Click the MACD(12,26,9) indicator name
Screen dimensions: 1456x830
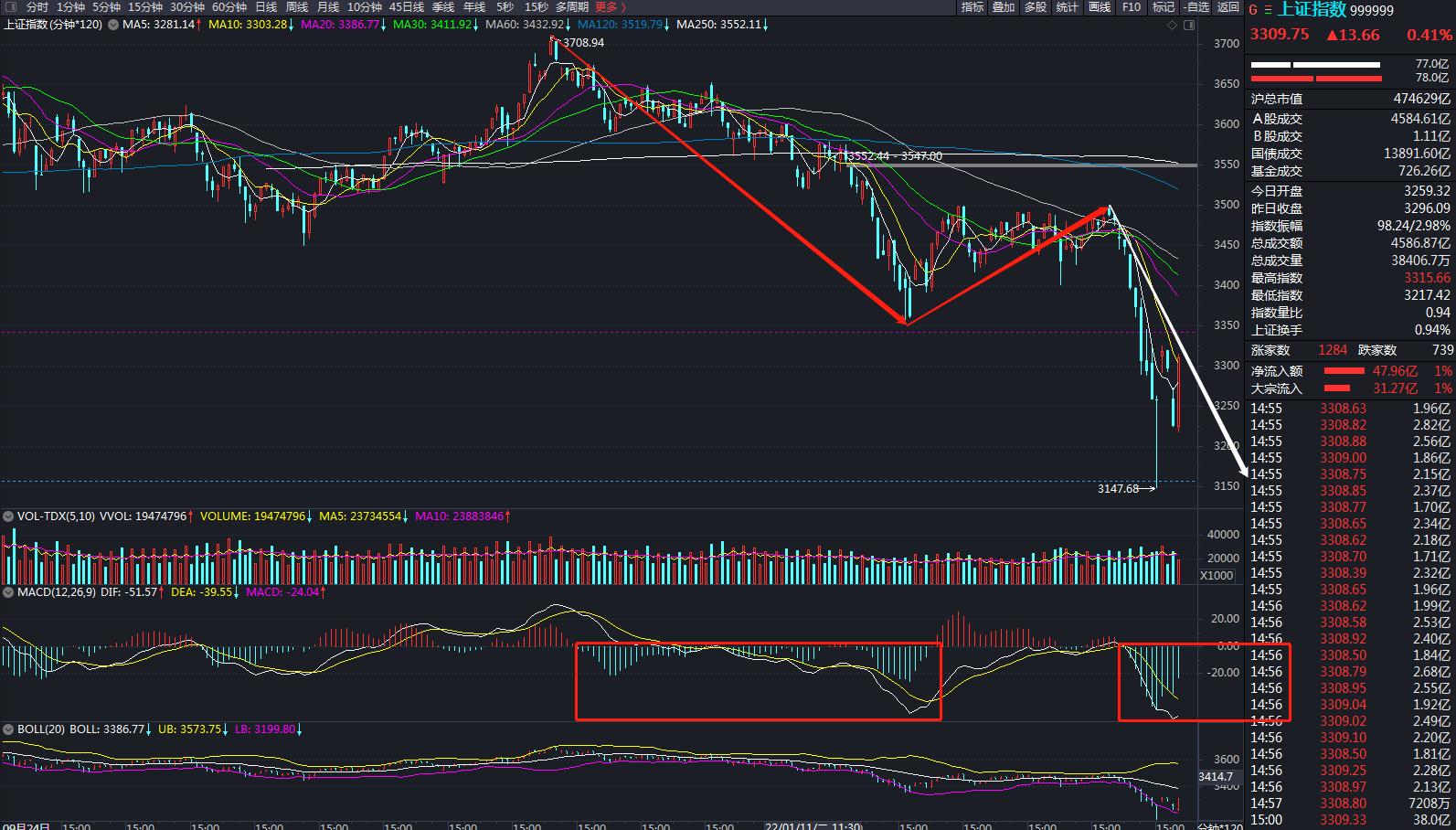(x=57, y=592)
